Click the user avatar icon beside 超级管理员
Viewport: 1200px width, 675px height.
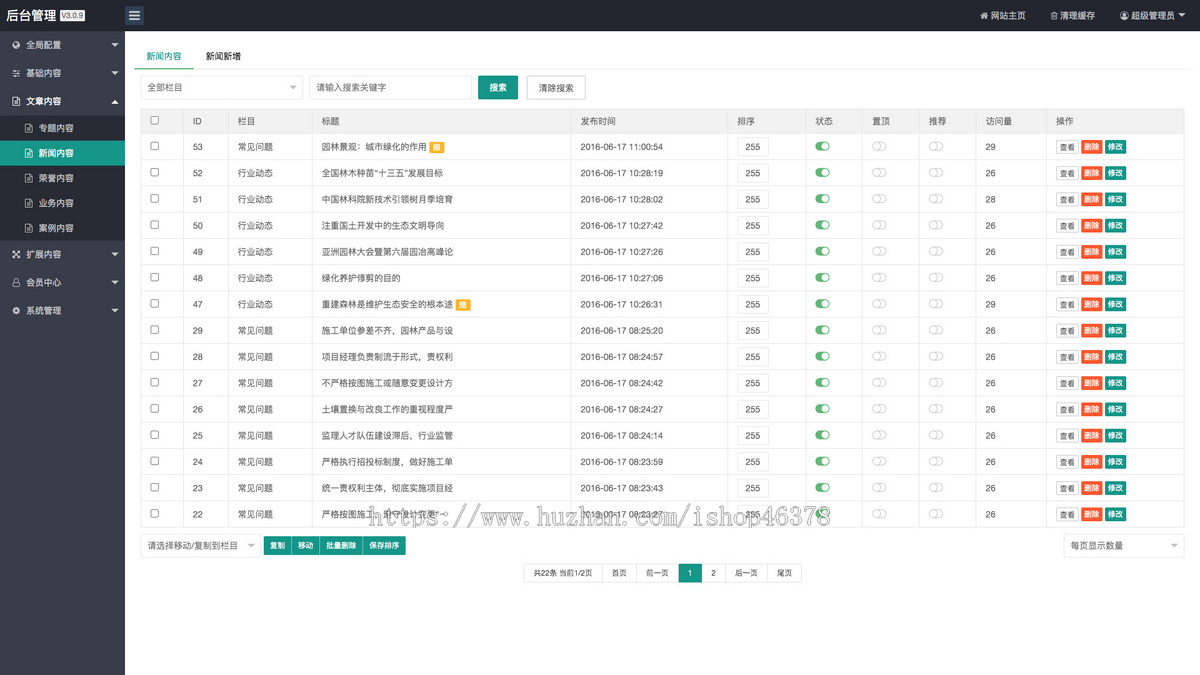[x=1124, y=16]
